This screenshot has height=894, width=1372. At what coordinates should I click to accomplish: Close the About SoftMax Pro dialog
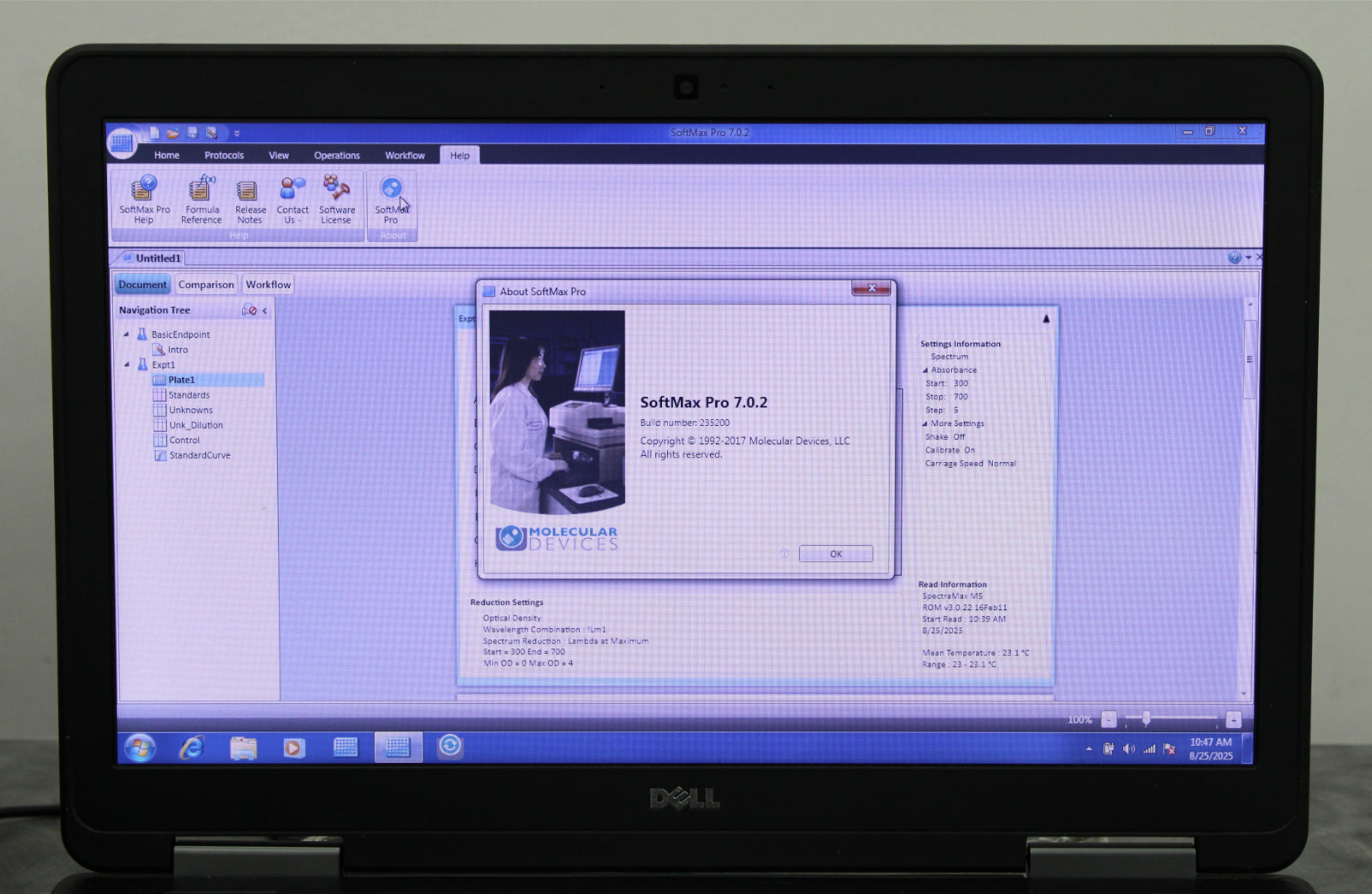pos(871,288)
